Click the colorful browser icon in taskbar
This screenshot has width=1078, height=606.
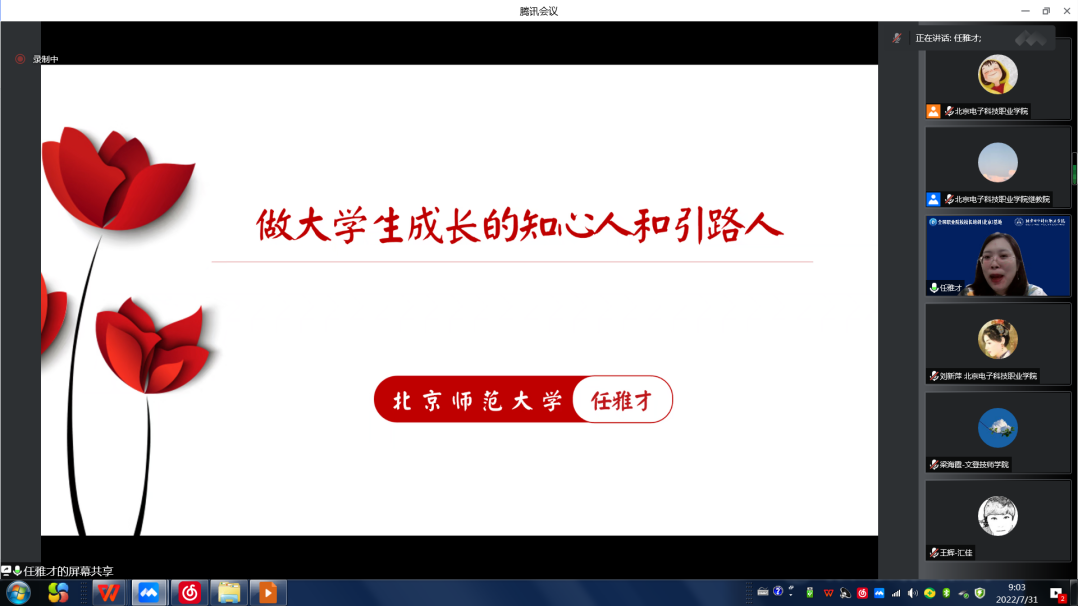pos(59,593)
